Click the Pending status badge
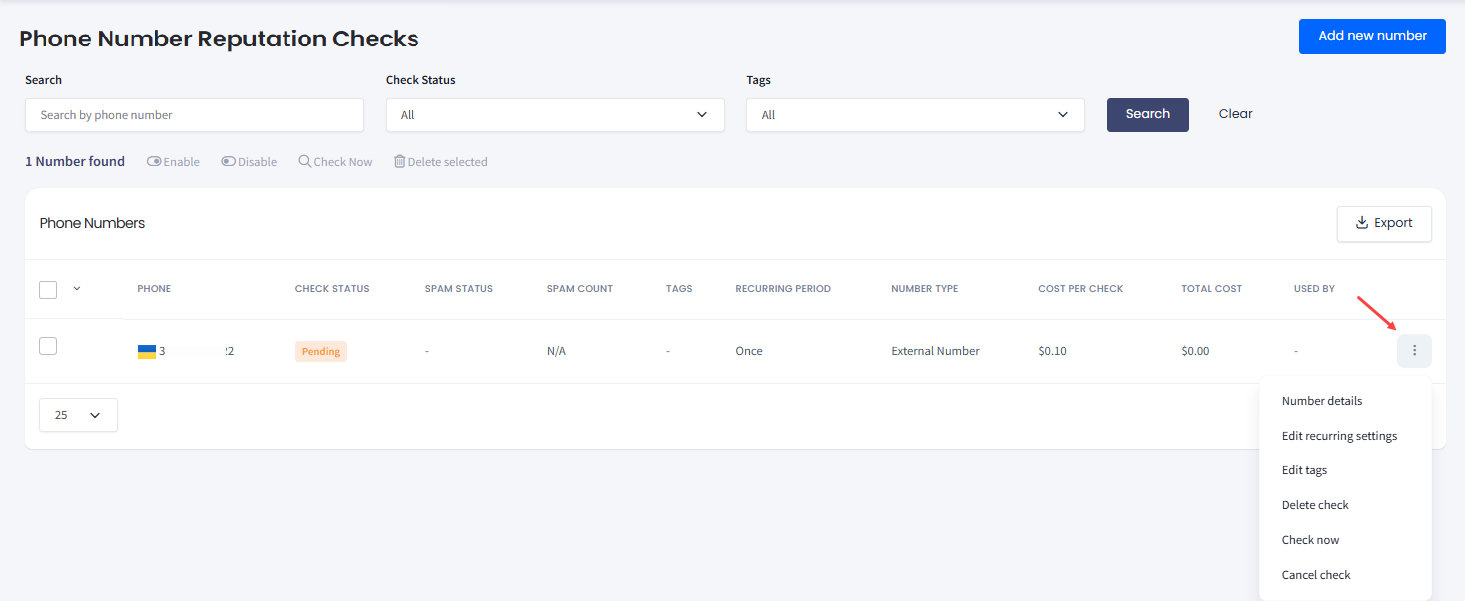The width and height of the screenshot is (1465, 601). (x=321, y=352)
